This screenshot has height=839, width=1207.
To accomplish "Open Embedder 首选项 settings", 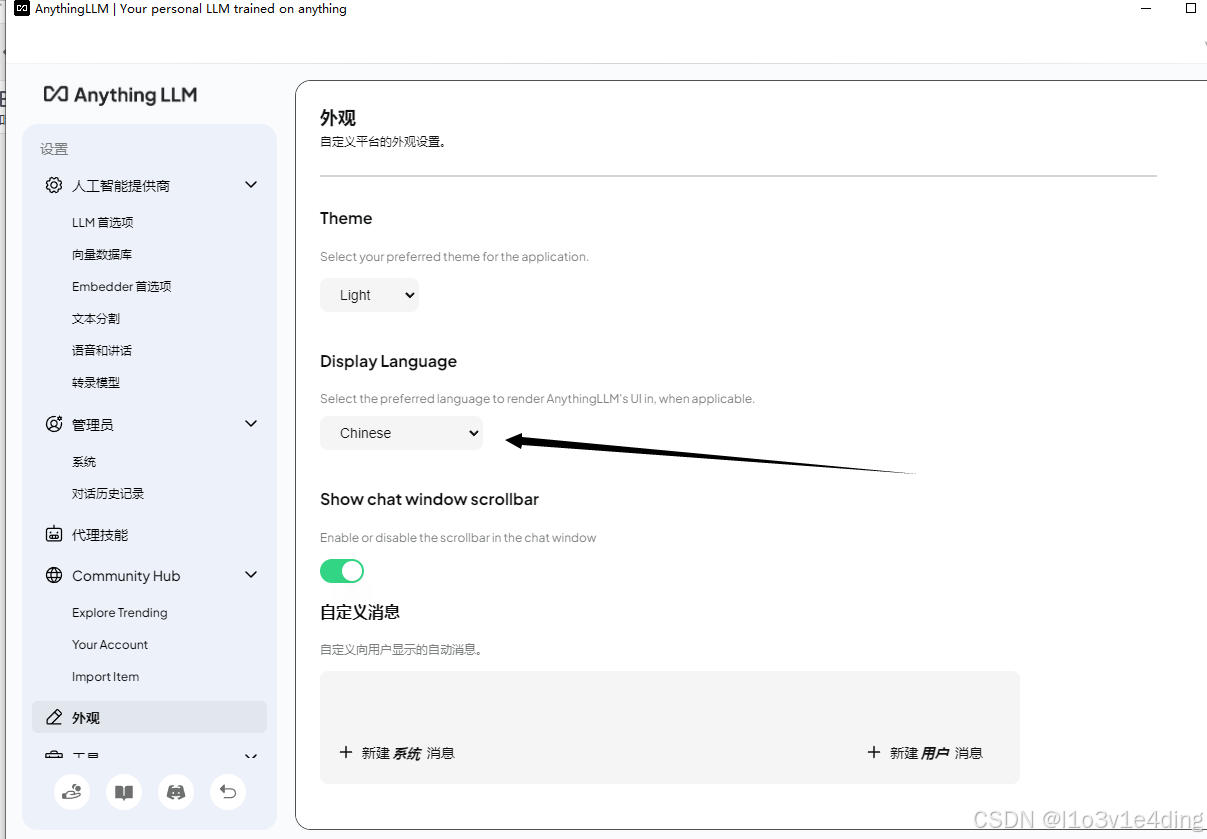I will pyautogui.click(x=122, y=286).
